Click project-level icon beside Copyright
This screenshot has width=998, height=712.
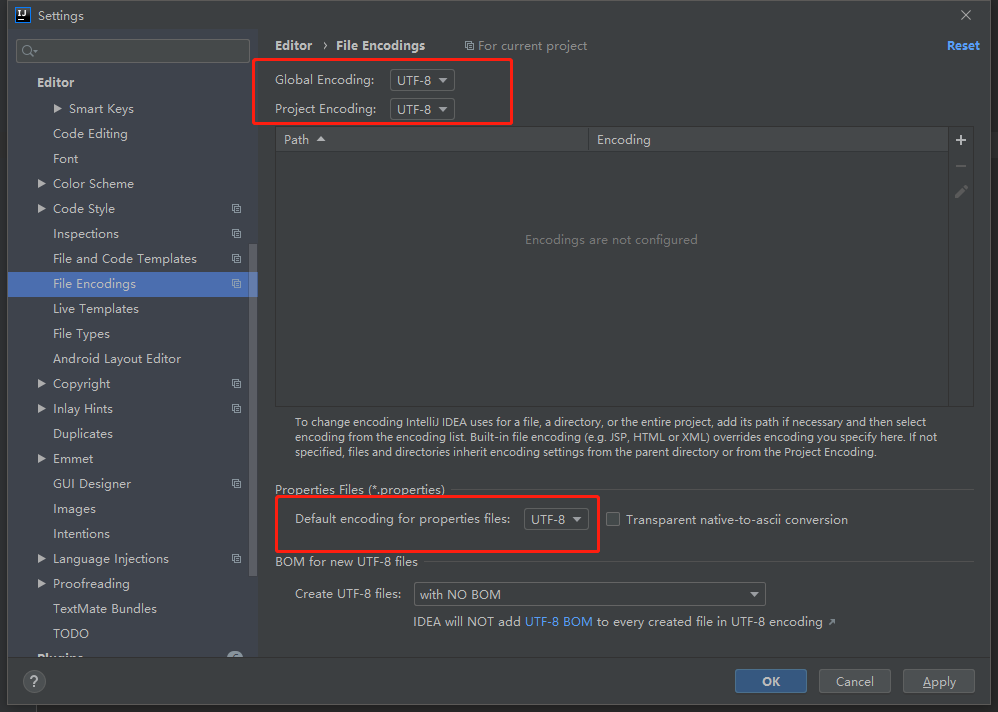tap(236, 384)
